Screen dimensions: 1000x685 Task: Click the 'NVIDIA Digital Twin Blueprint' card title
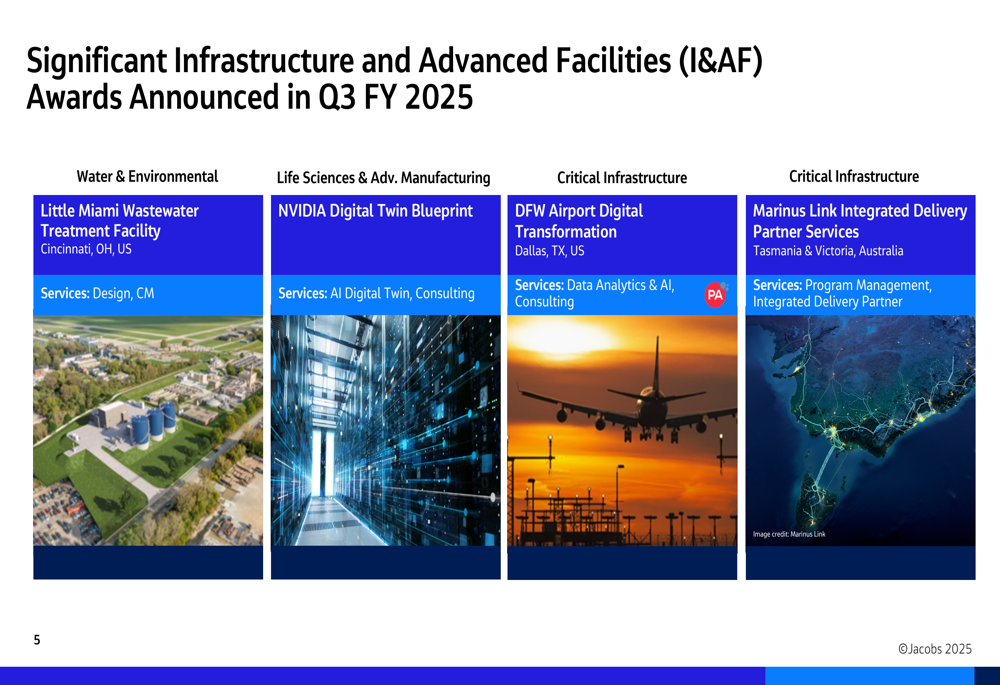point(376,211)
